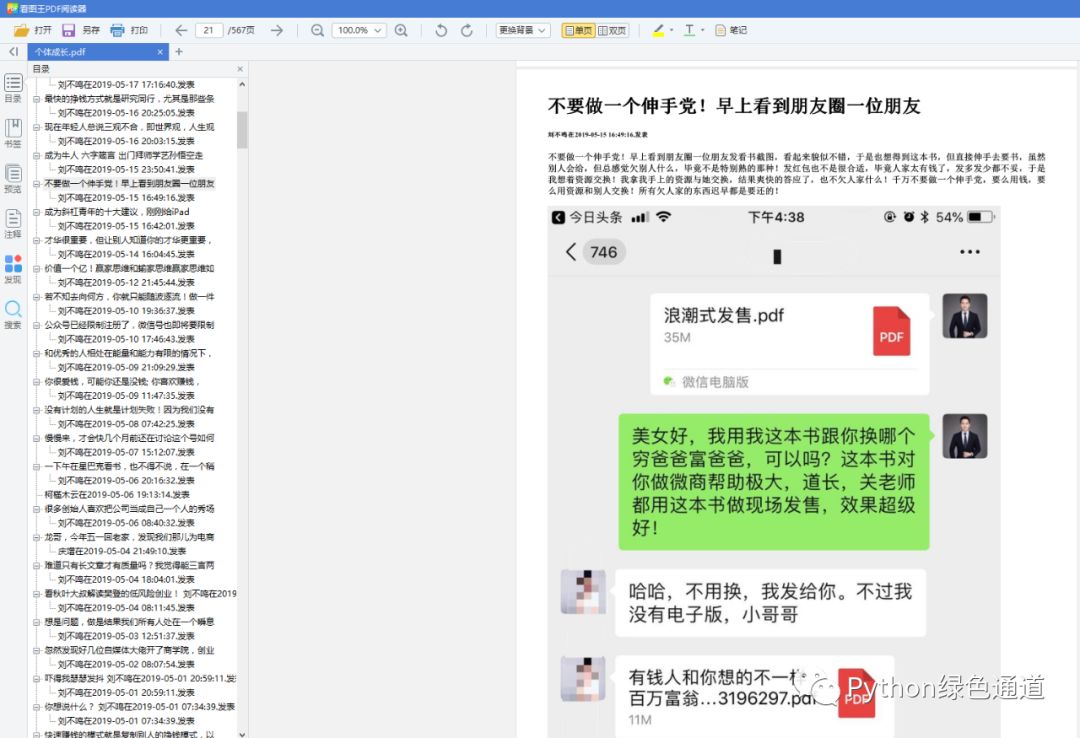This screenshot has height=738, width=1080.
Task: Close the 目录 outline panel
Action: (240, 69)
